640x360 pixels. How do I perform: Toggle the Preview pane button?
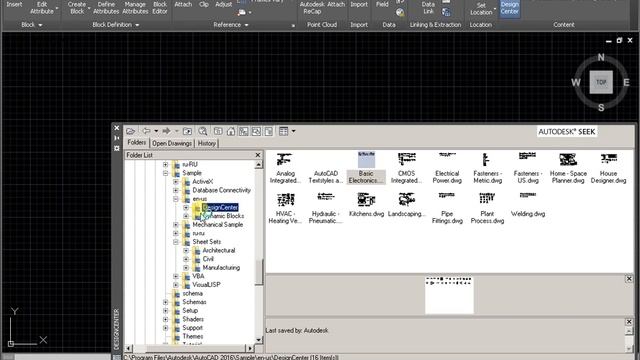click(x=256, y=131)
